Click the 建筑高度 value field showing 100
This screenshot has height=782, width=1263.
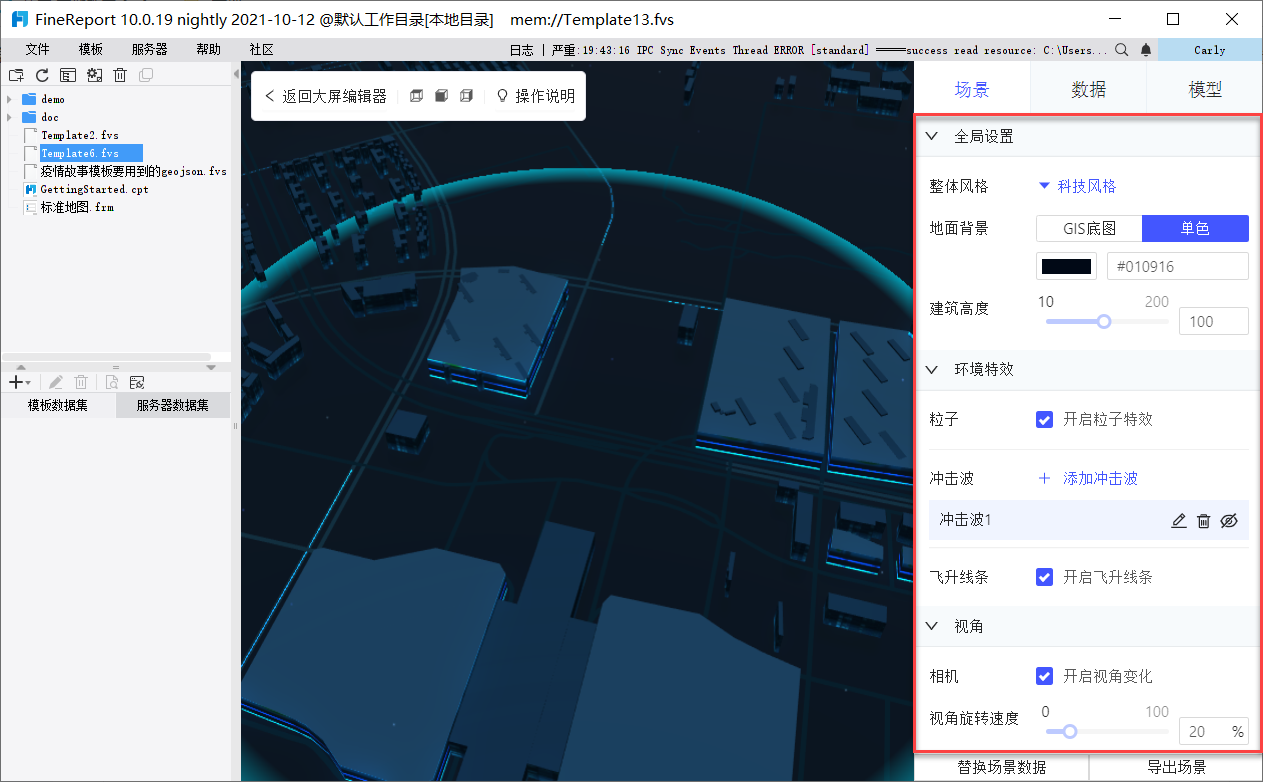click(x=1213, y=321)
